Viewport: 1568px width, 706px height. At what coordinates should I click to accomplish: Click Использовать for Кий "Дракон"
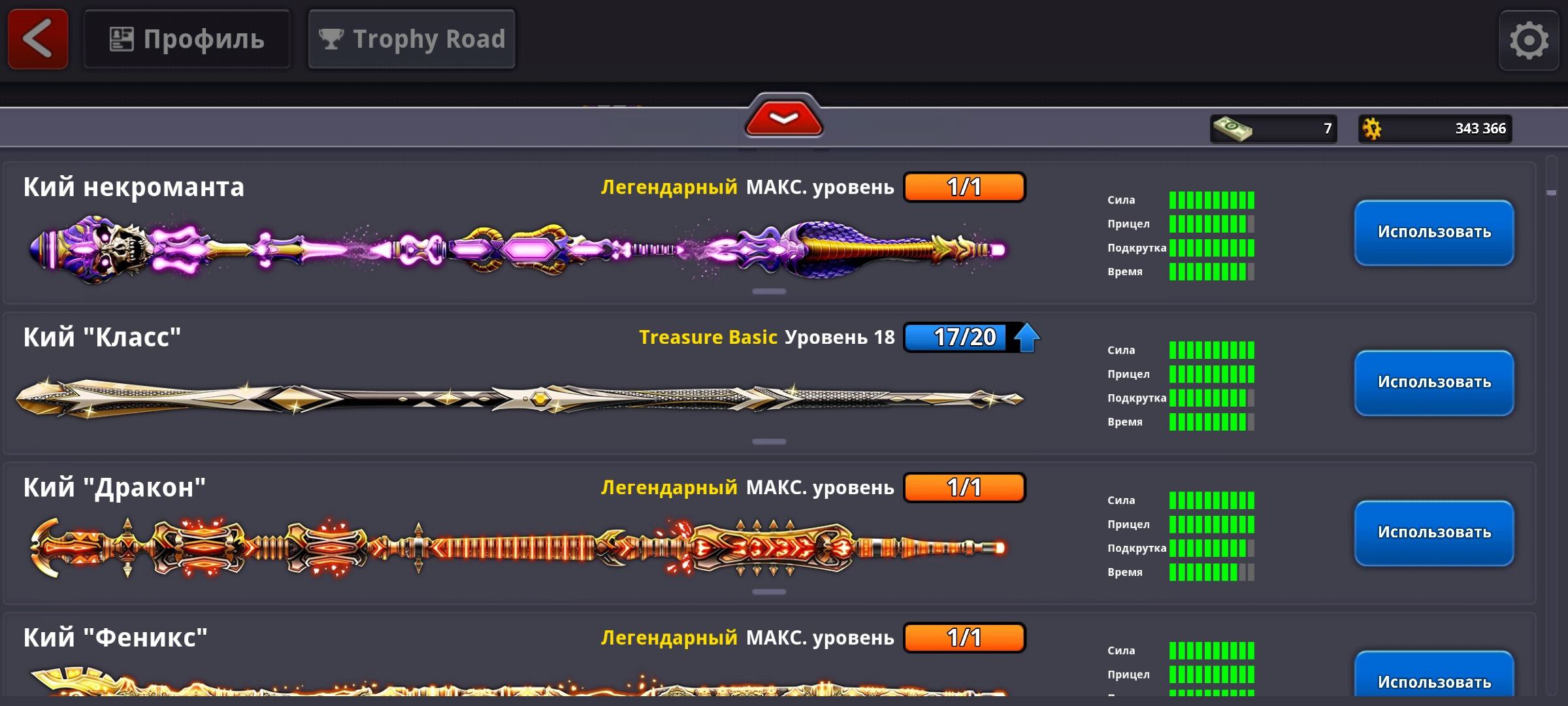coord(1434,533)
